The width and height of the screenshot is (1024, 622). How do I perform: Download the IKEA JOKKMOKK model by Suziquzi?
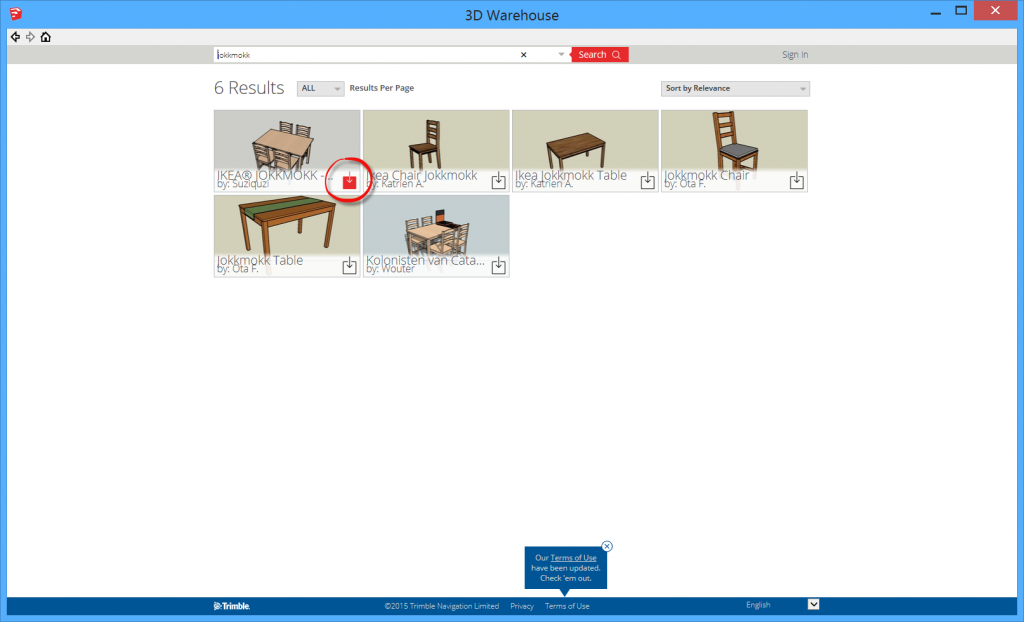348,180
